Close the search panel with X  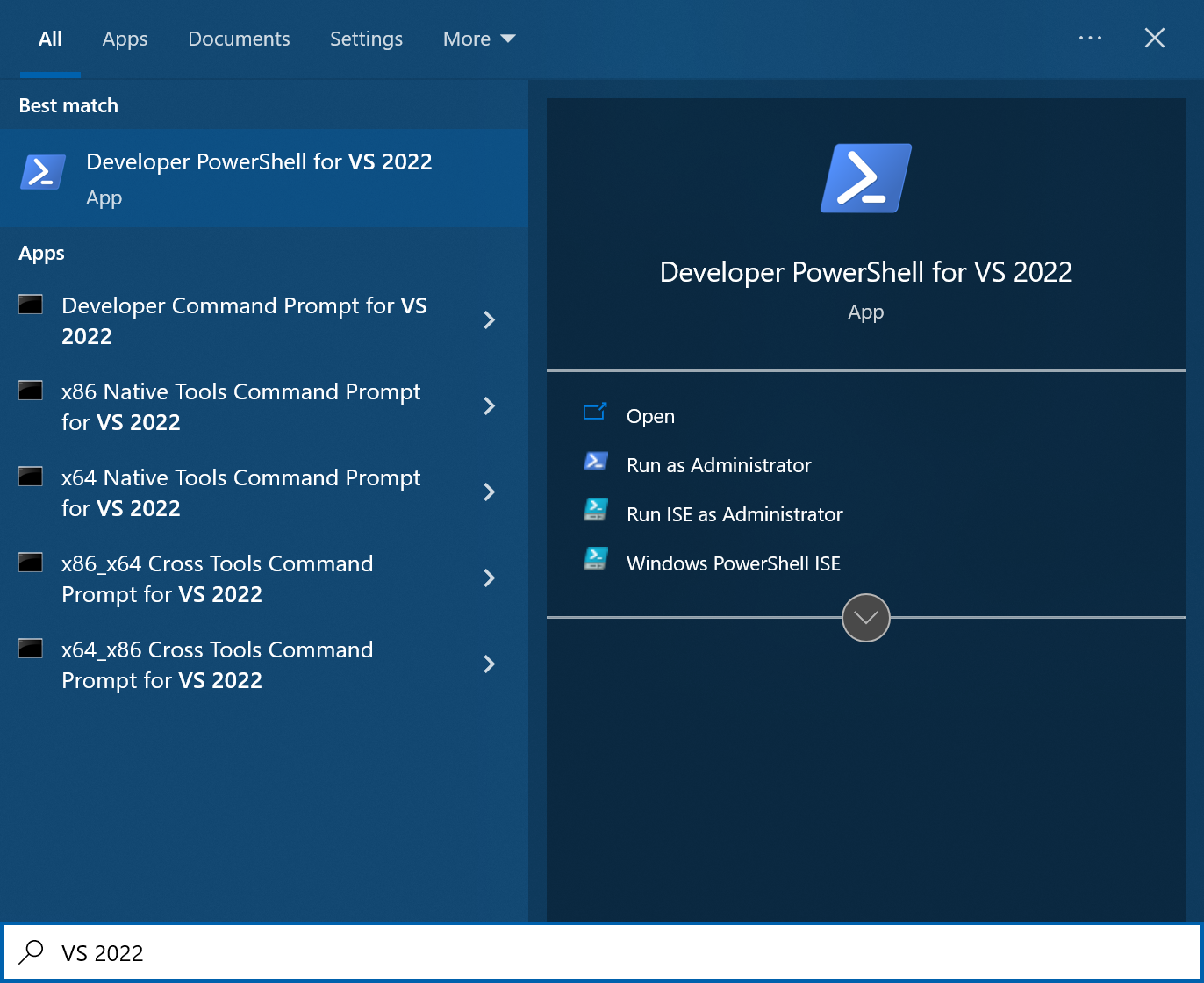point(1155,38)
